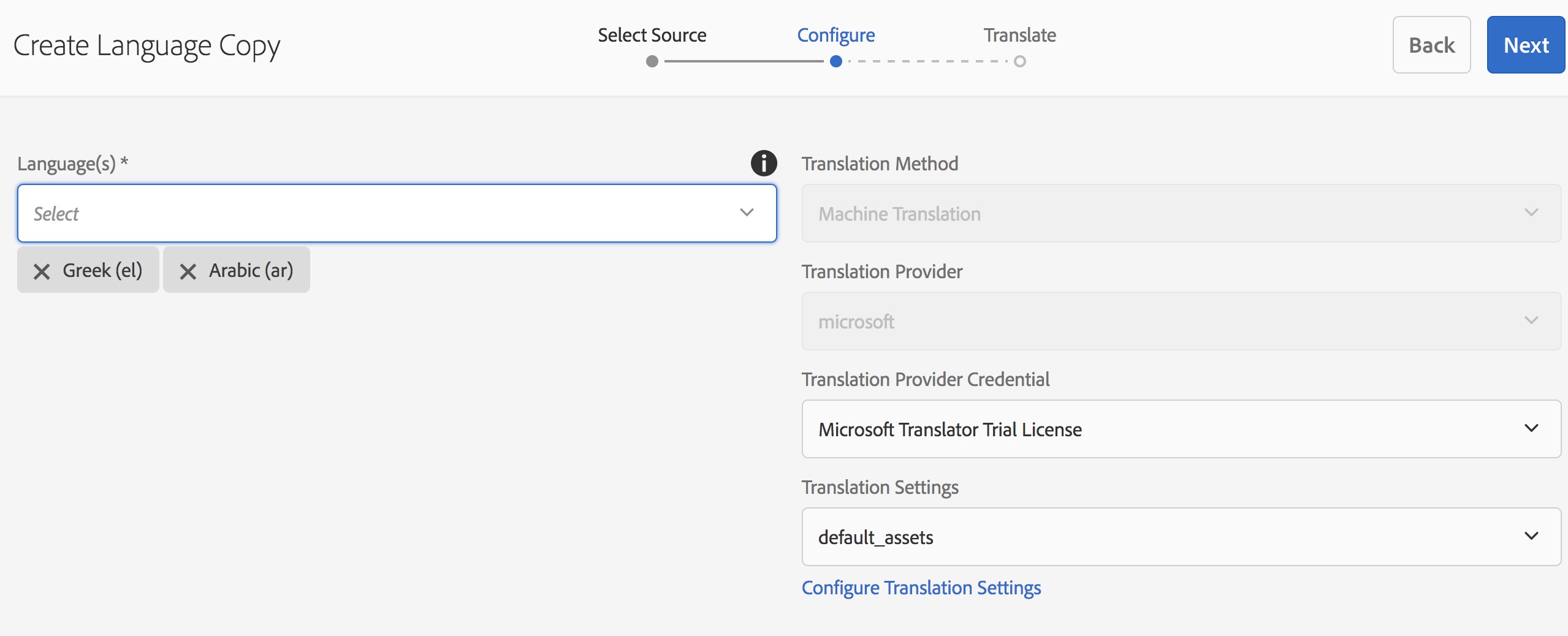This screenshot has width=1568, height=636.
Task: Open the Translation Provider dropdown
Action: (x=1181, y=321)
